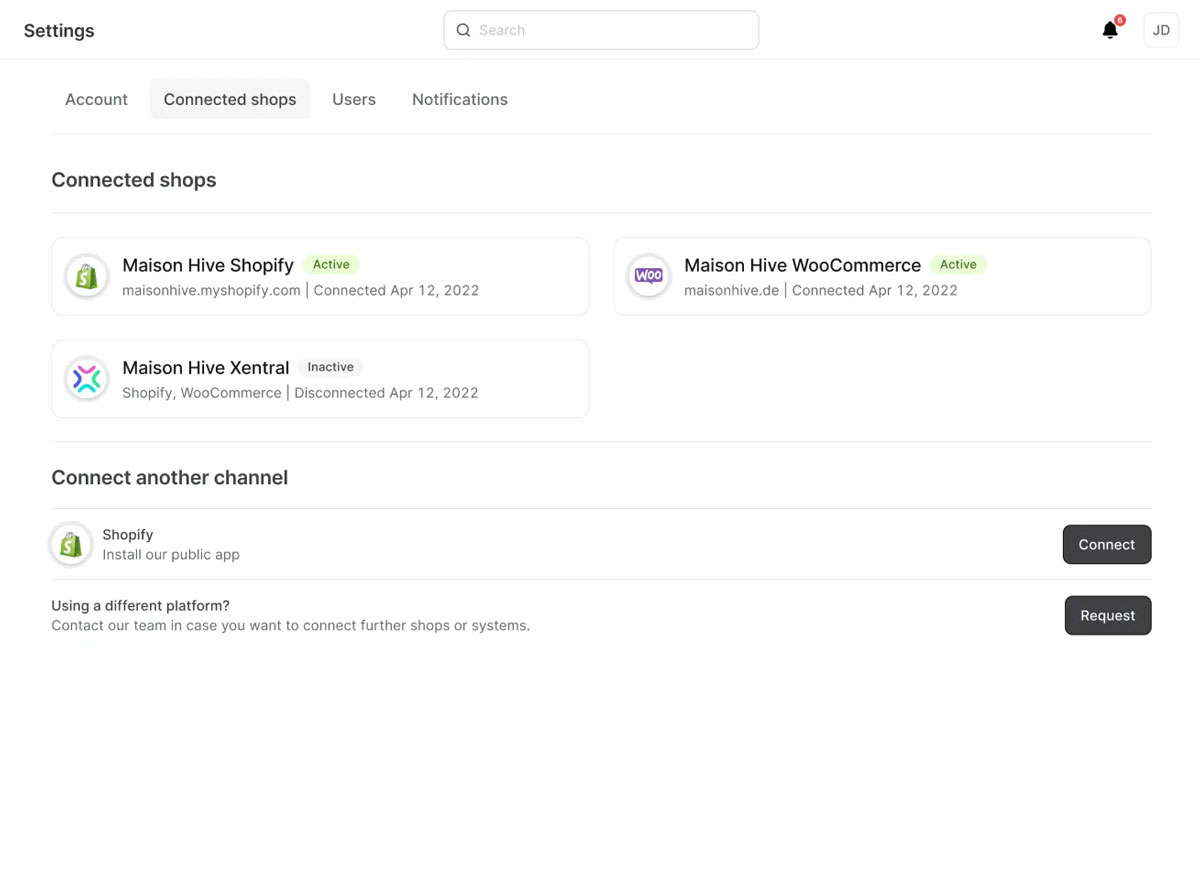Viewport: 1200px width, 887px height.
Task: Click the WooCommerce logo icon
Action: click(x=649, y=277)
